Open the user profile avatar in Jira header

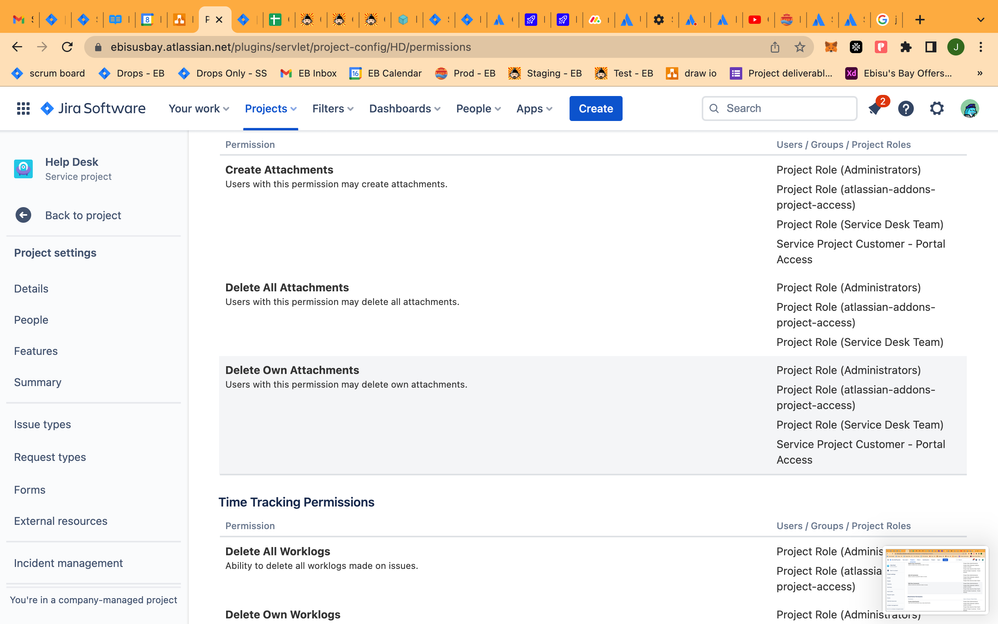point(969,108)
